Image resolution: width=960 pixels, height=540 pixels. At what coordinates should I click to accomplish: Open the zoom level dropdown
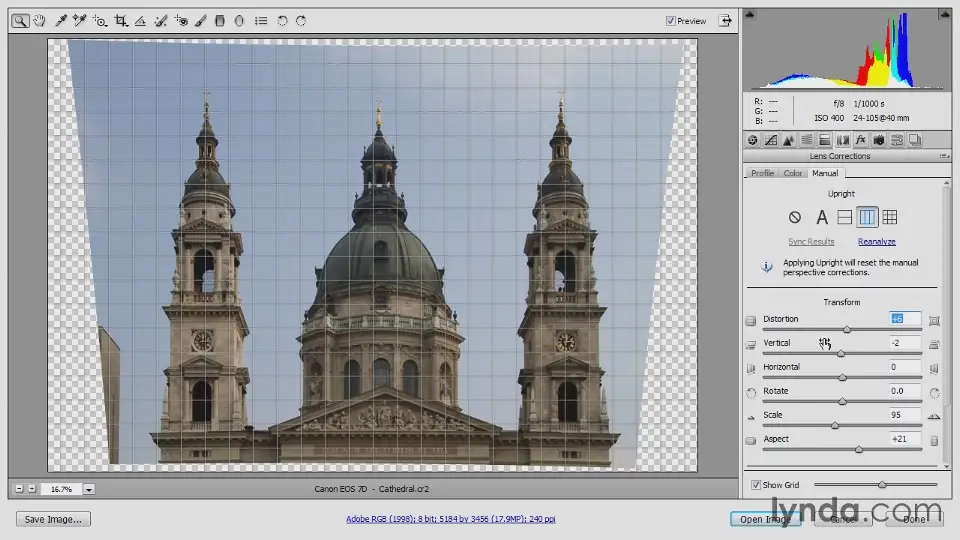[x=89, y=489]
